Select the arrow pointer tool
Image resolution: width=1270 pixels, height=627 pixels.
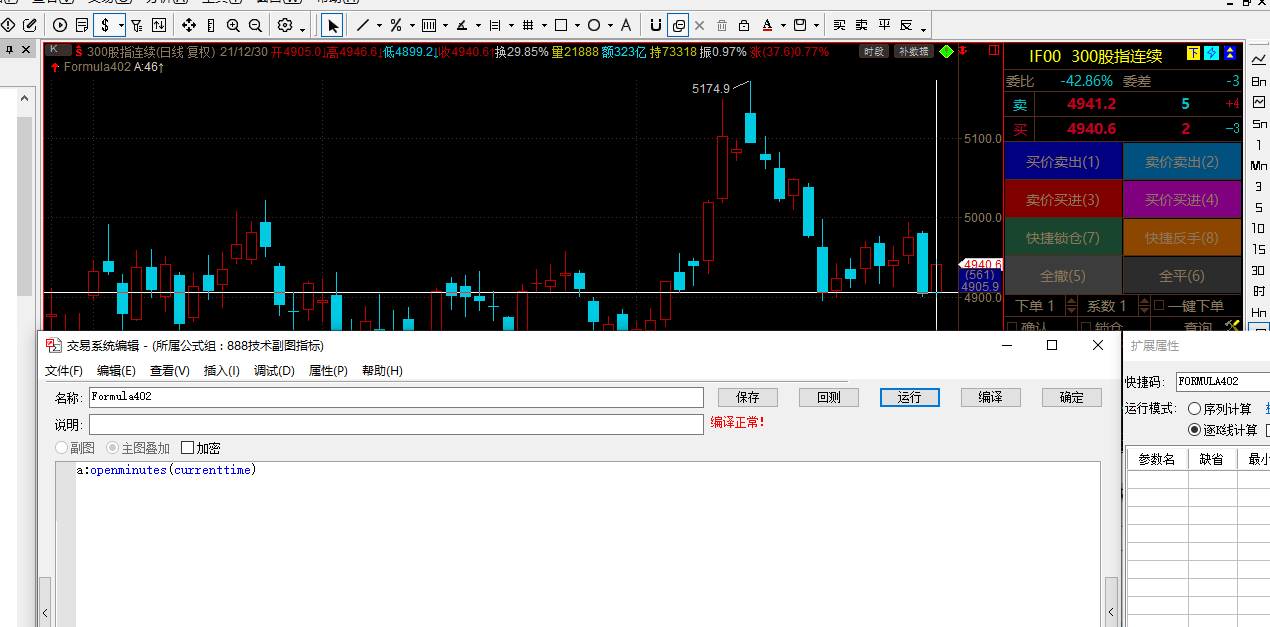[x=333, y=25]
